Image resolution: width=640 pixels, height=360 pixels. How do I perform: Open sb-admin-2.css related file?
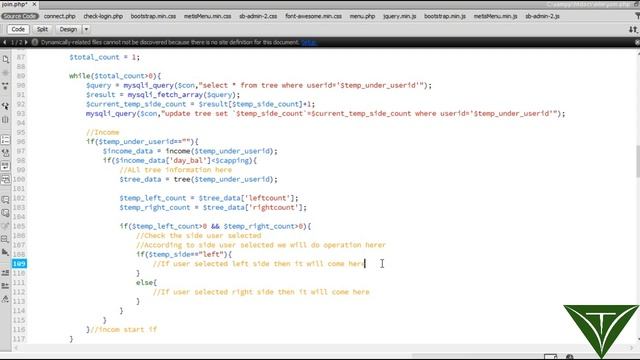(x=258, y=16)
